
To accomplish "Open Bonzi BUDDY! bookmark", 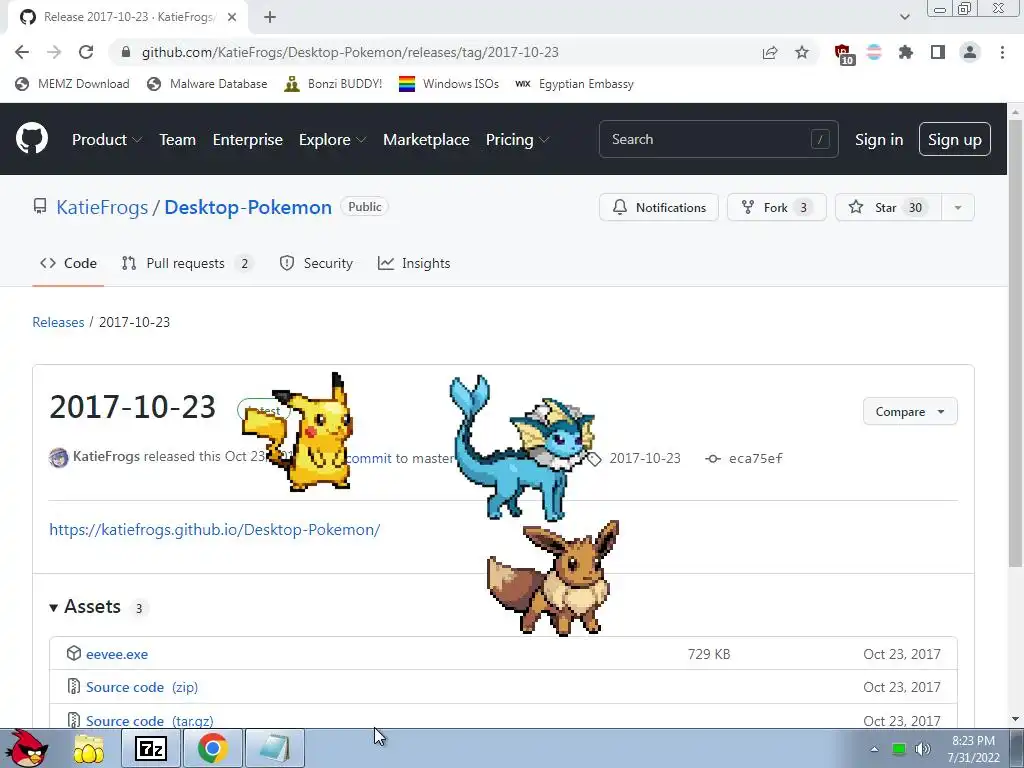I will [334, 84].
